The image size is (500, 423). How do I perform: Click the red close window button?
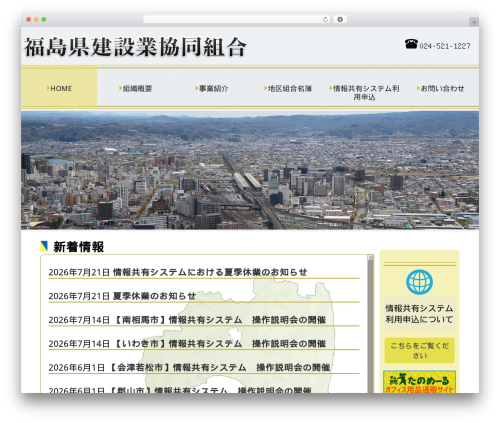[x=29, y=19]
